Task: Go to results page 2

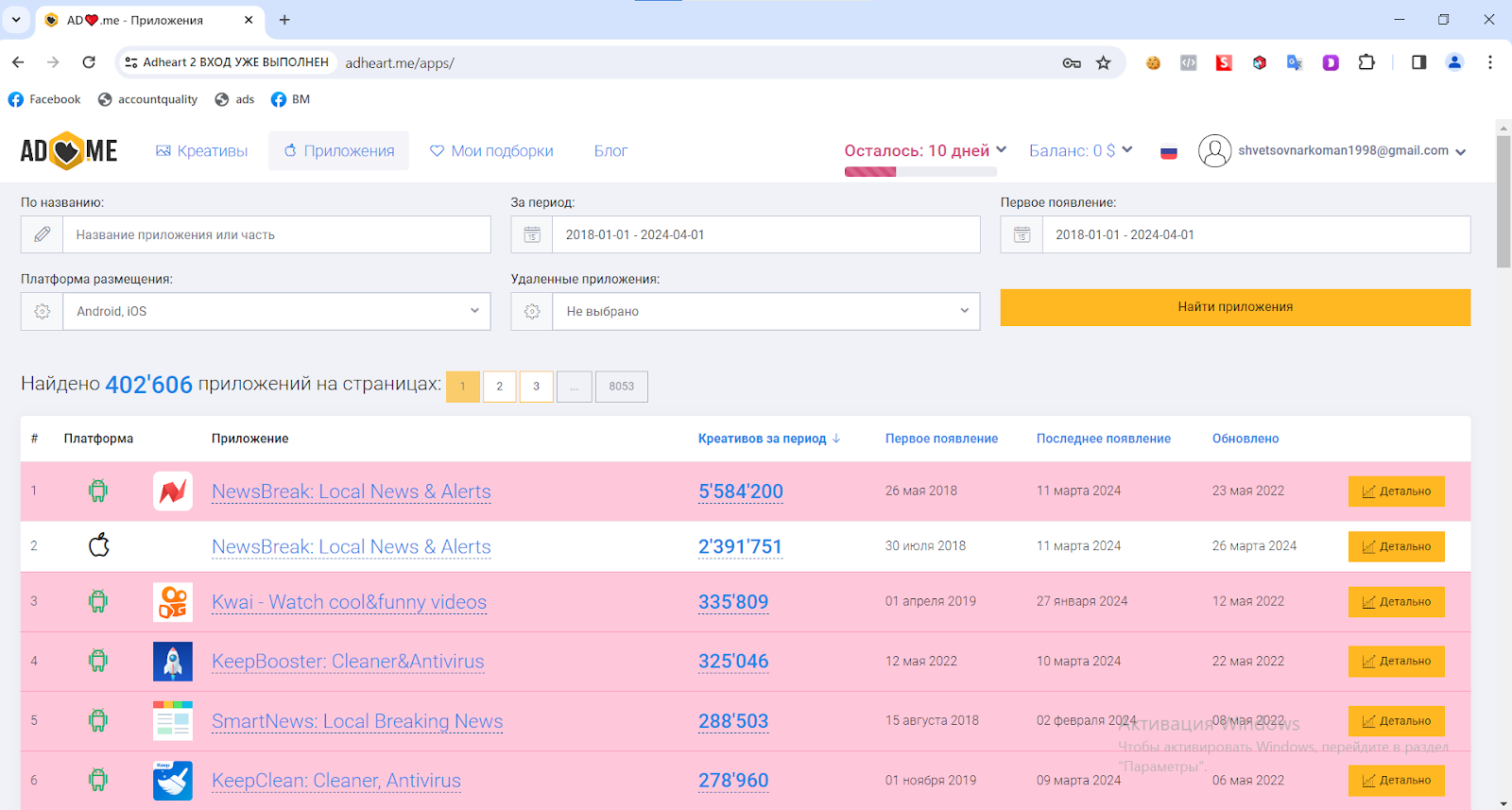Action: pyautogui.click(x=500, y=387)
